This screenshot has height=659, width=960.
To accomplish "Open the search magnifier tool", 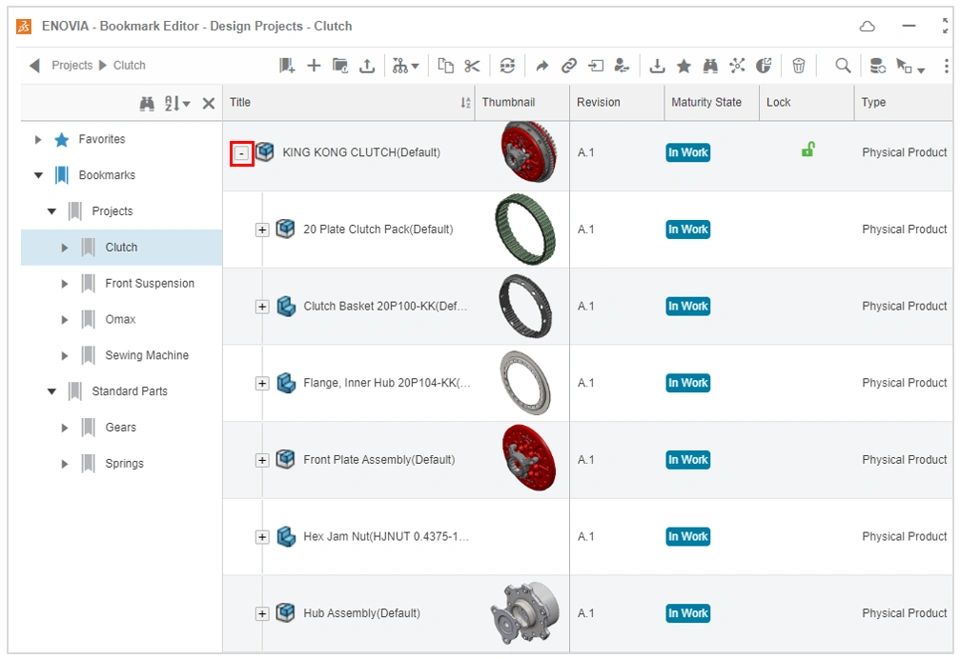I will point(843,66).
